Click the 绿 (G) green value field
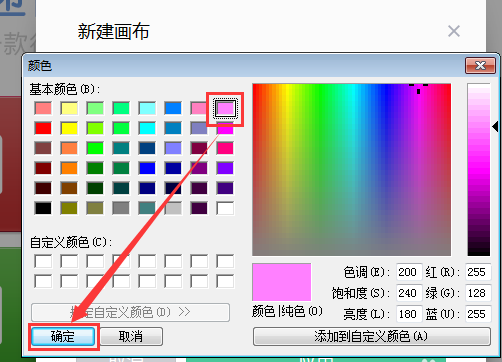Image resolution: width=502 pixels, height=362 pixels. [478, 293]
